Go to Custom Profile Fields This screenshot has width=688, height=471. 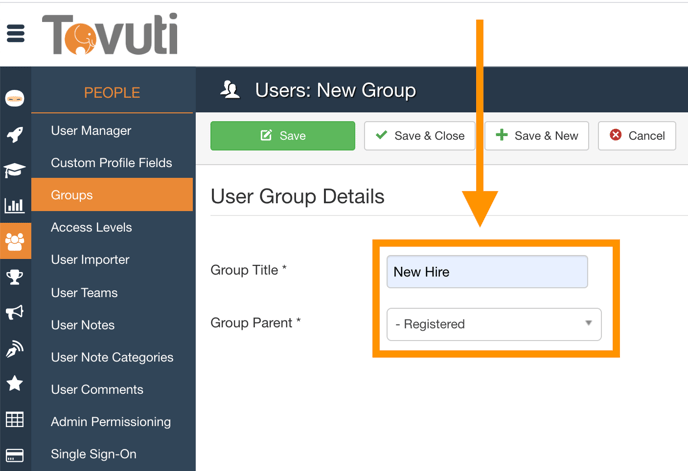pos(111,163)
